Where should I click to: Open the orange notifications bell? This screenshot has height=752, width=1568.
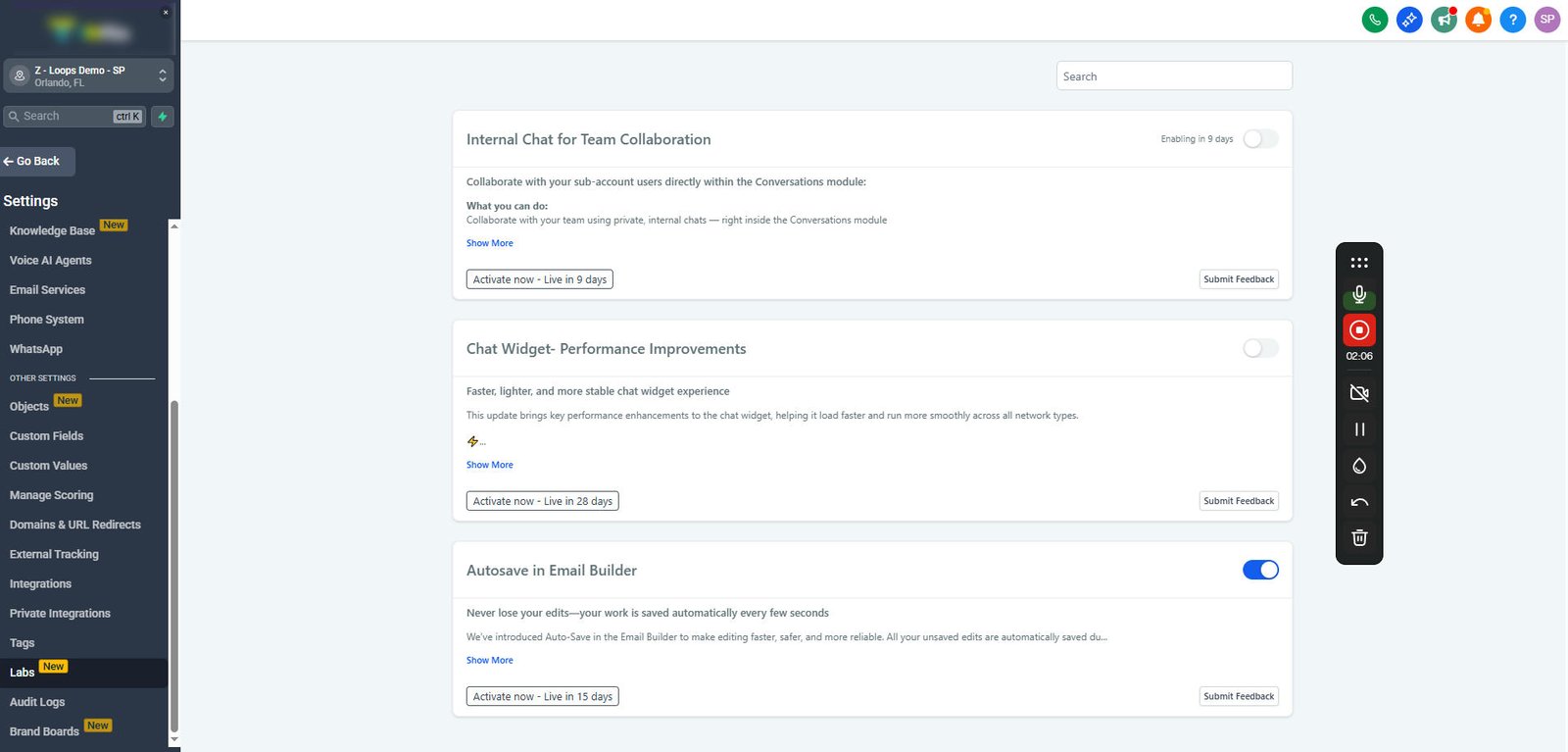[1479, 19]
